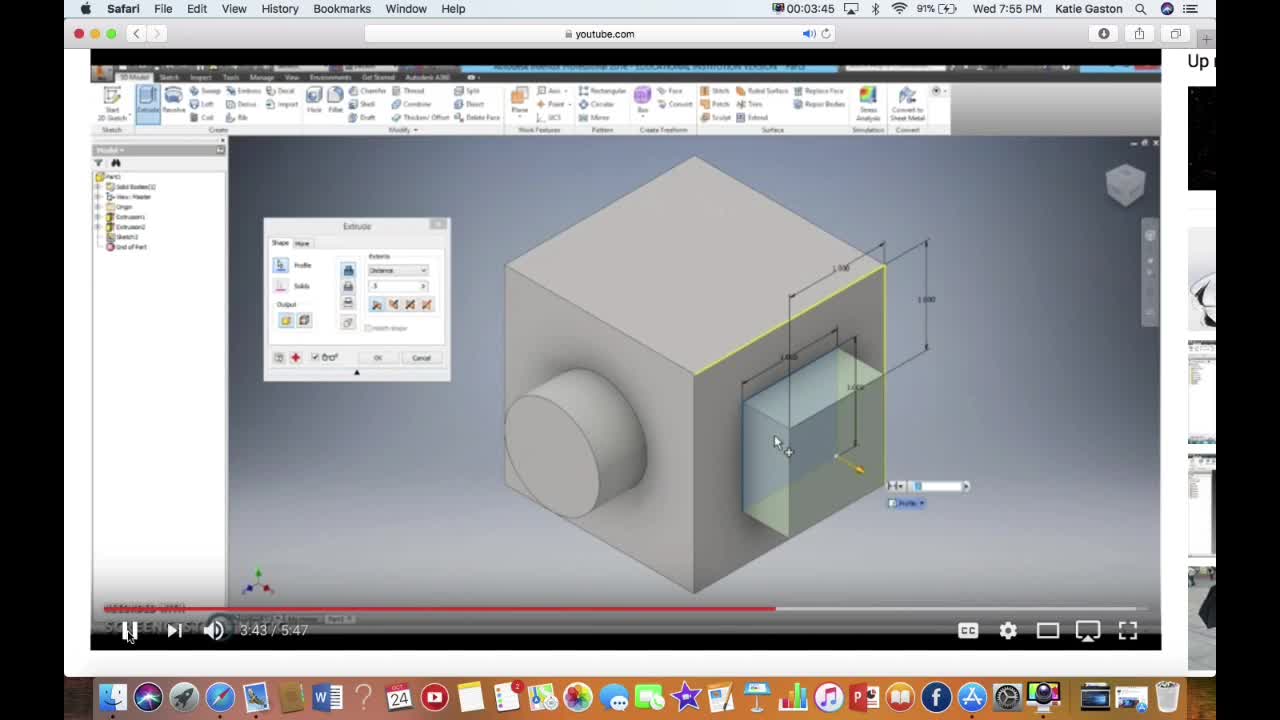
Task: Switch player to theater mode
Action: pyautogui.click(x=1048, y=630)
